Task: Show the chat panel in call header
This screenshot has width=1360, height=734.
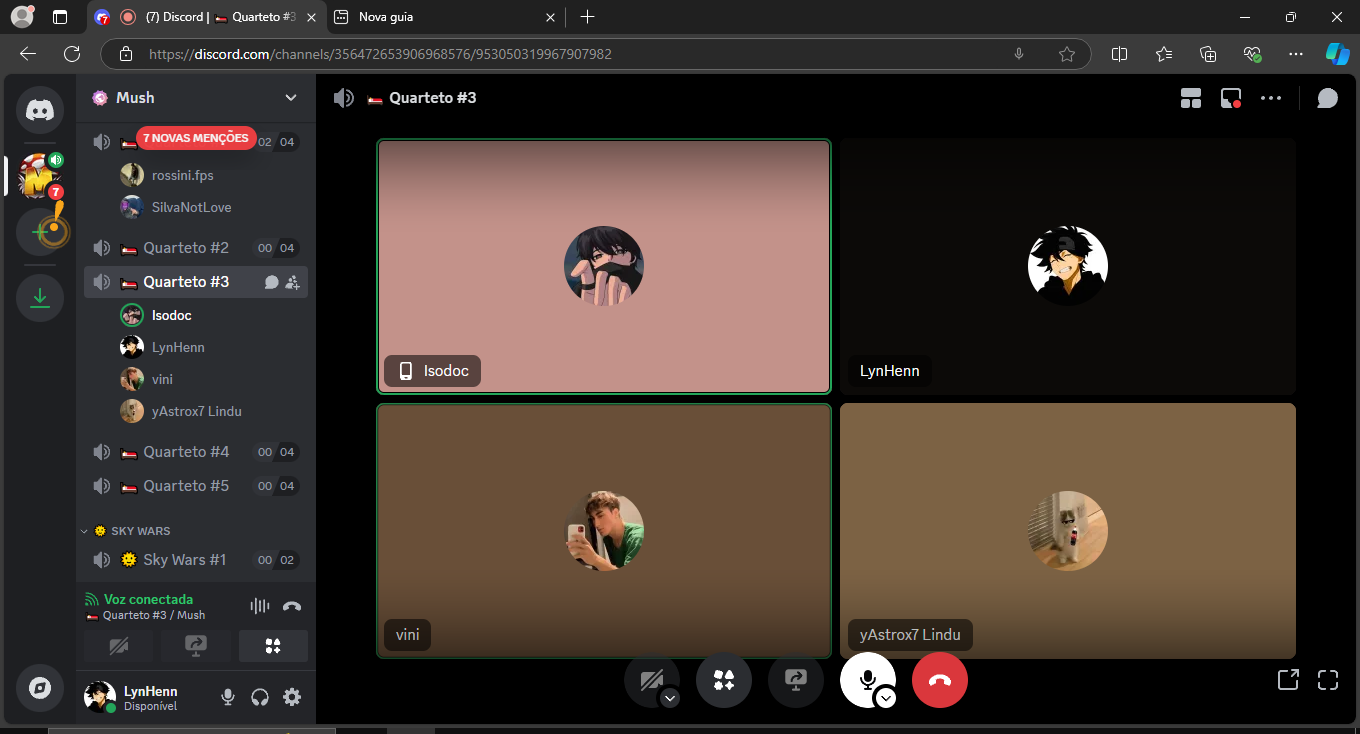Action: click(x=1328, y=98)
